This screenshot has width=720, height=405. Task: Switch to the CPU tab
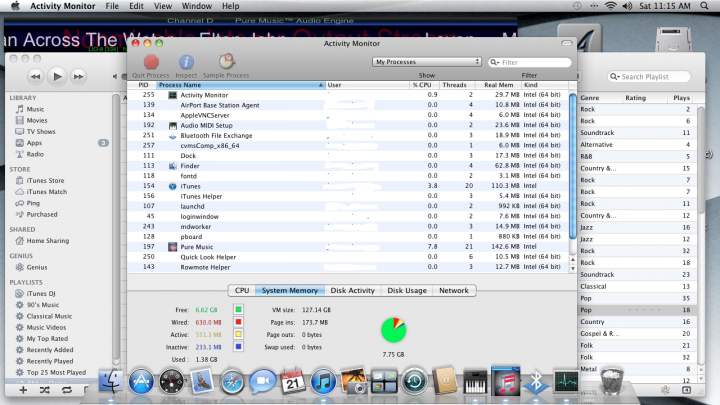(242, 290)
